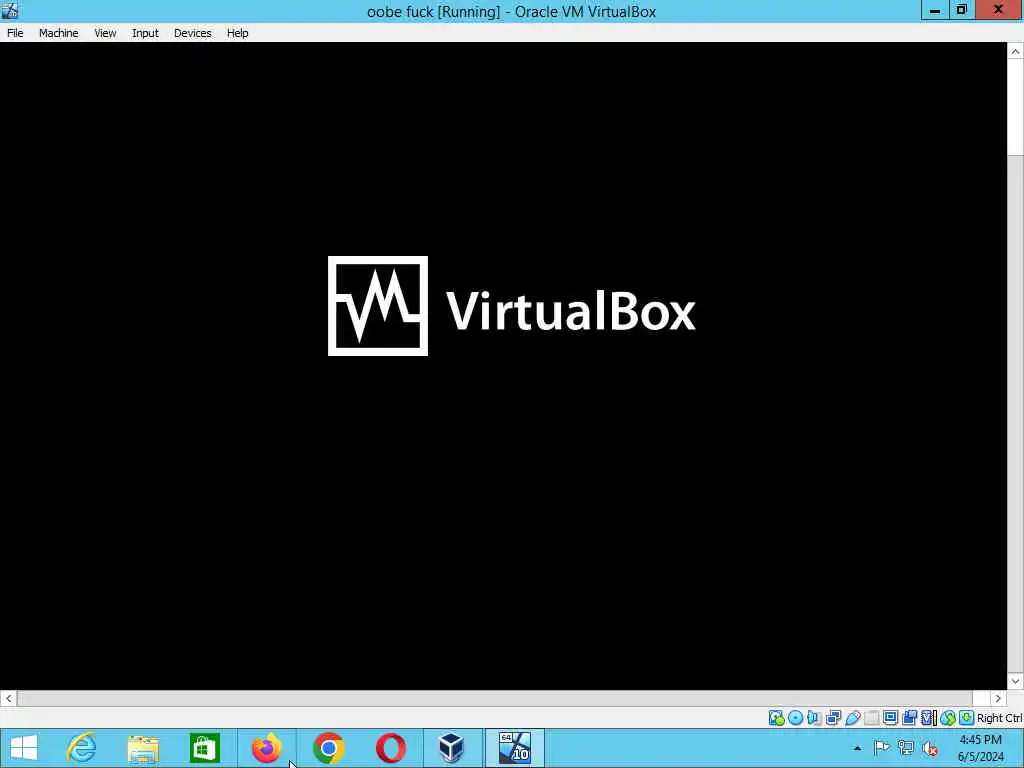Screen dimensions: 1024x768
Task: Click the hard disk activity status icon
Action: pos(776,718)
